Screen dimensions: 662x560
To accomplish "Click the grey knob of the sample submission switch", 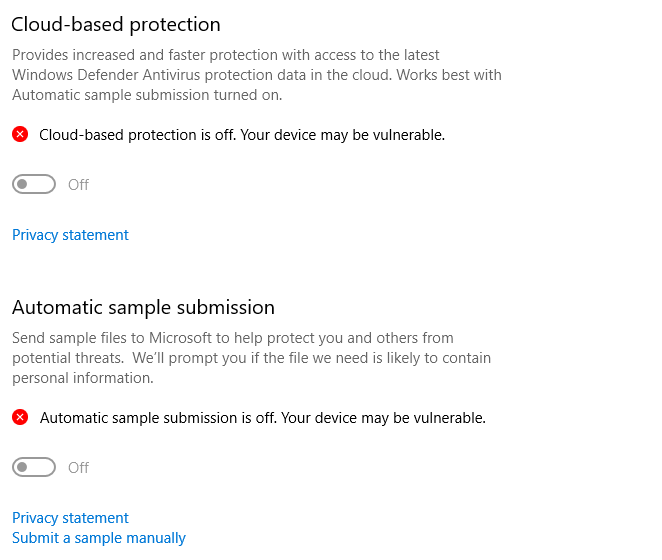I will (23, 468).
